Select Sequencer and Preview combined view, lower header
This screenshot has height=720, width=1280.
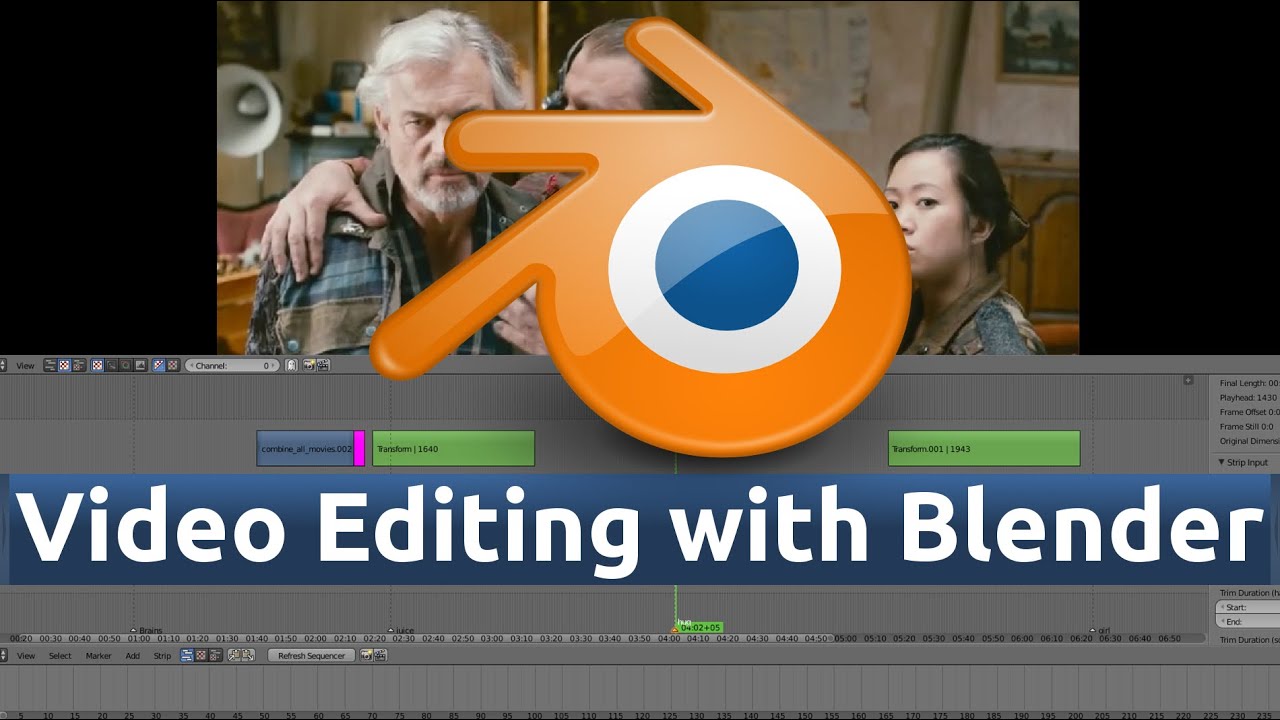pyautogui.click(x=215, y=656)
